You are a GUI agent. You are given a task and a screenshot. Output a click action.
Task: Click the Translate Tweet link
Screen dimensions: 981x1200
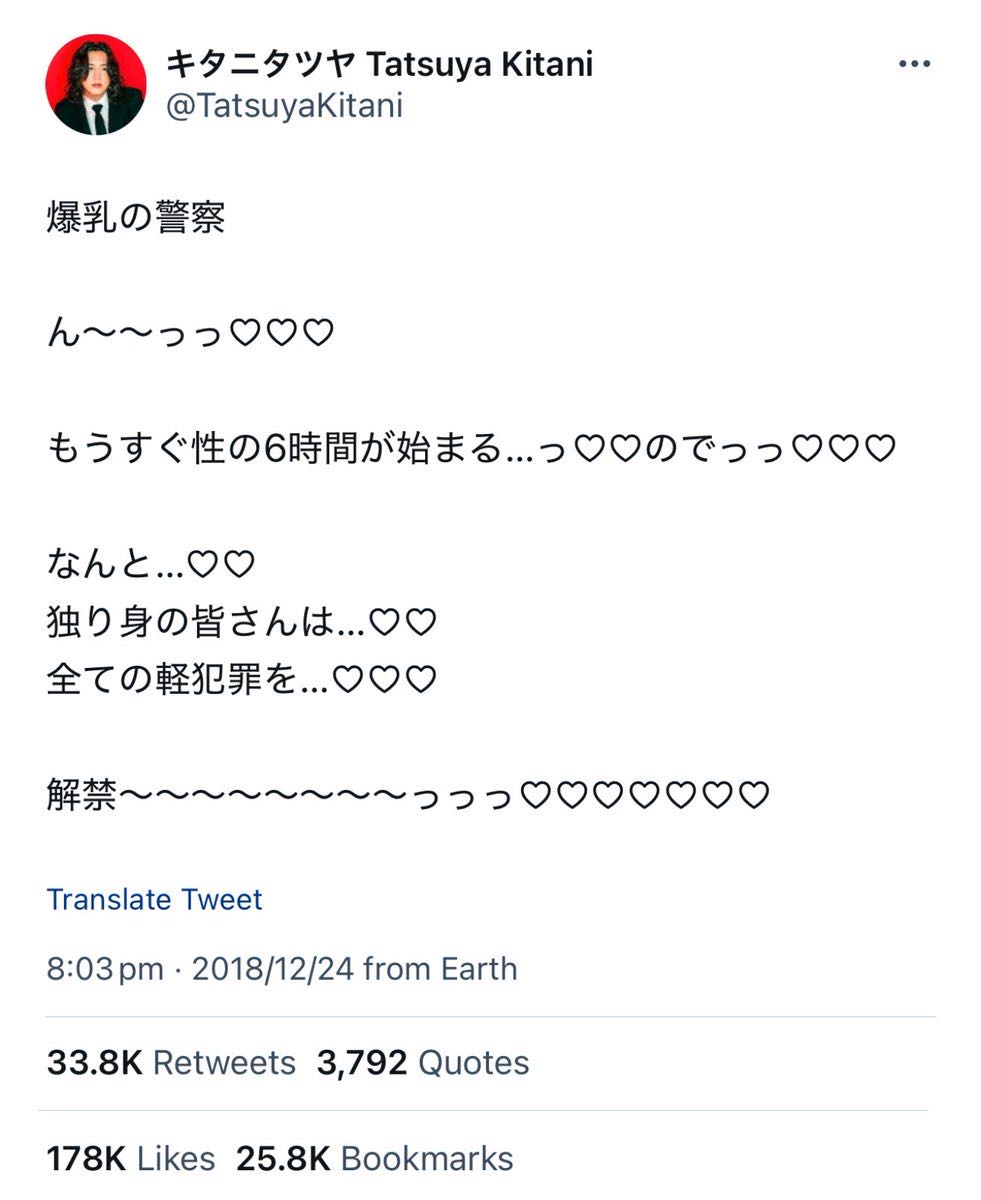point(154,899)
